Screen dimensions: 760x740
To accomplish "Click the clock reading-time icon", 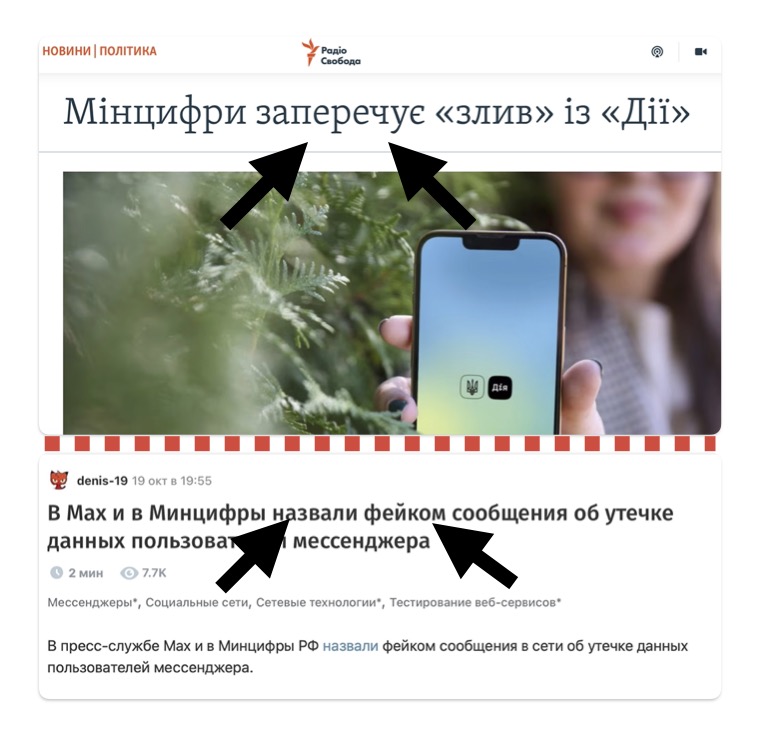I will pyautogui.click(x=56, y=573).
